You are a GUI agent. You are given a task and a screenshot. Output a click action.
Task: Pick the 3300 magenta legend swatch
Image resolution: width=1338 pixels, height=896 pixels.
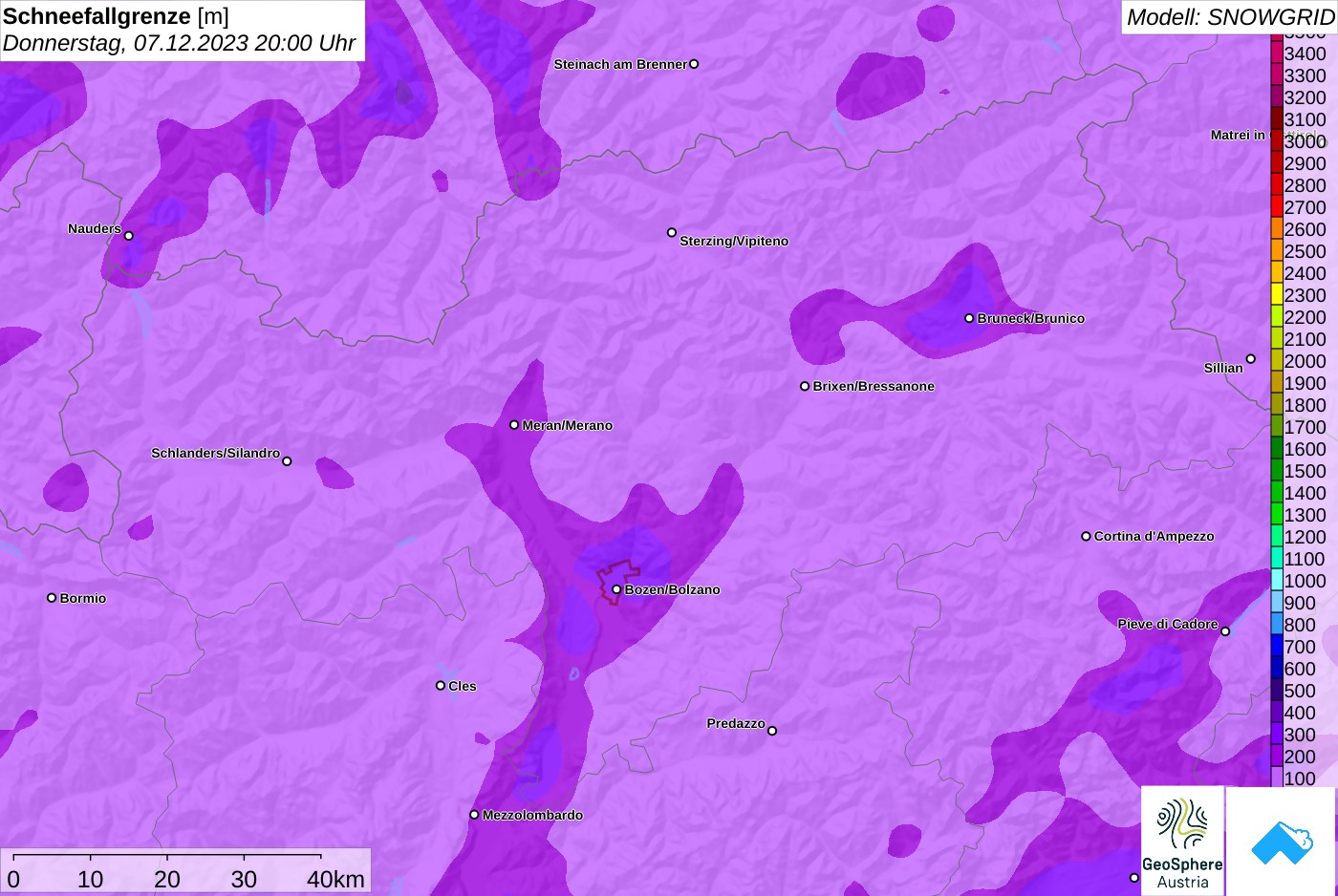1277,75
